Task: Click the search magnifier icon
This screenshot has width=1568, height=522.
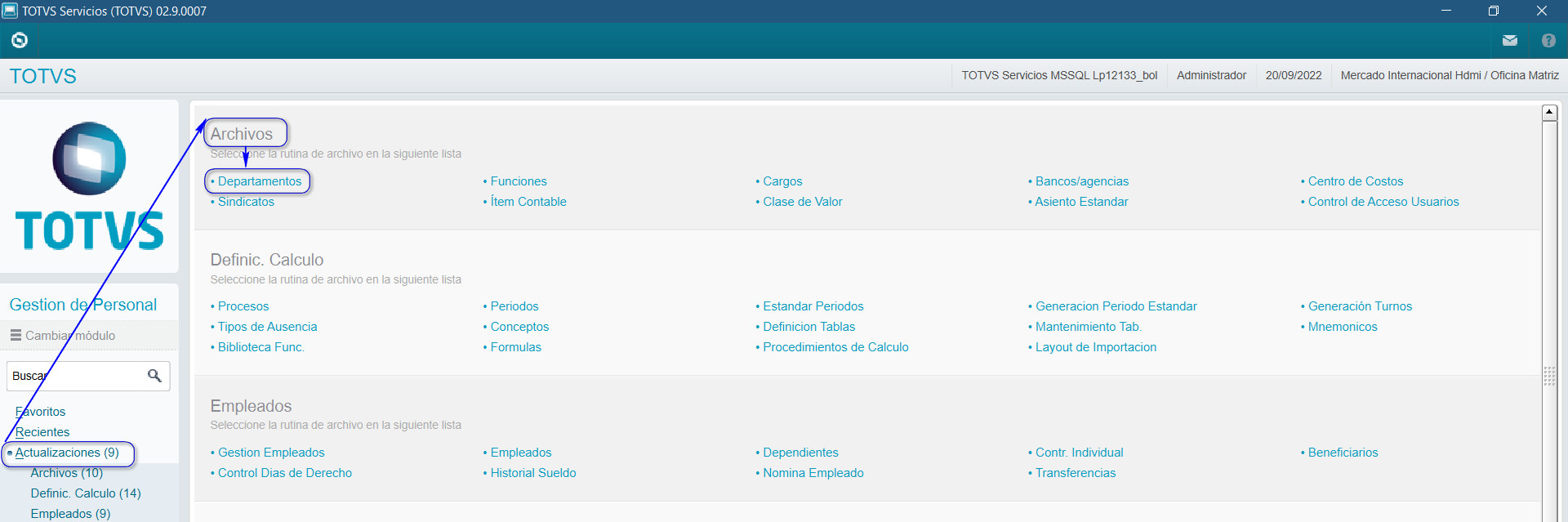Action: [x=154, y=376]
